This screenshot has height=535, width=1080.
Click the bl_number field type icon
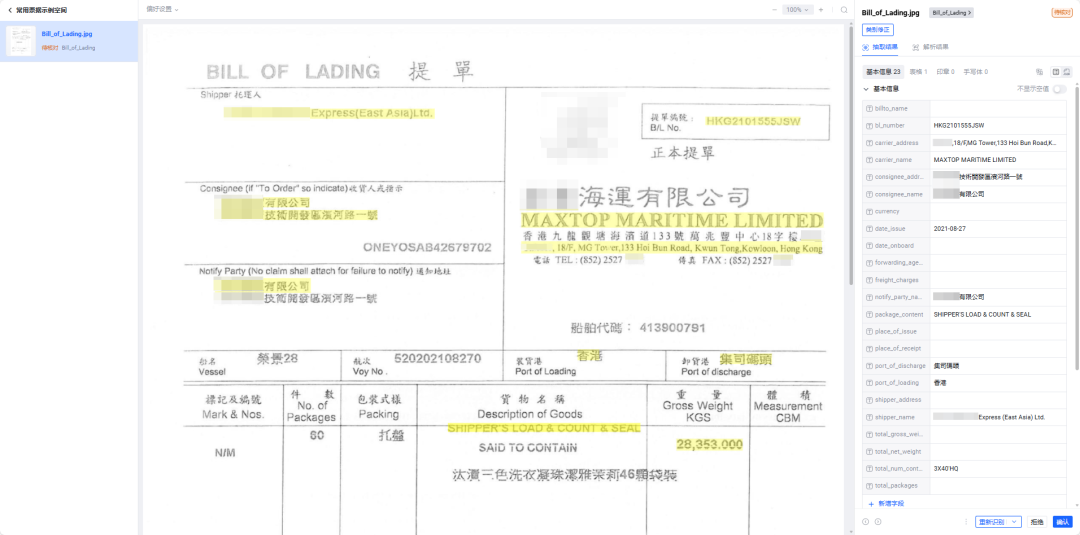click(x=869, y=126)
